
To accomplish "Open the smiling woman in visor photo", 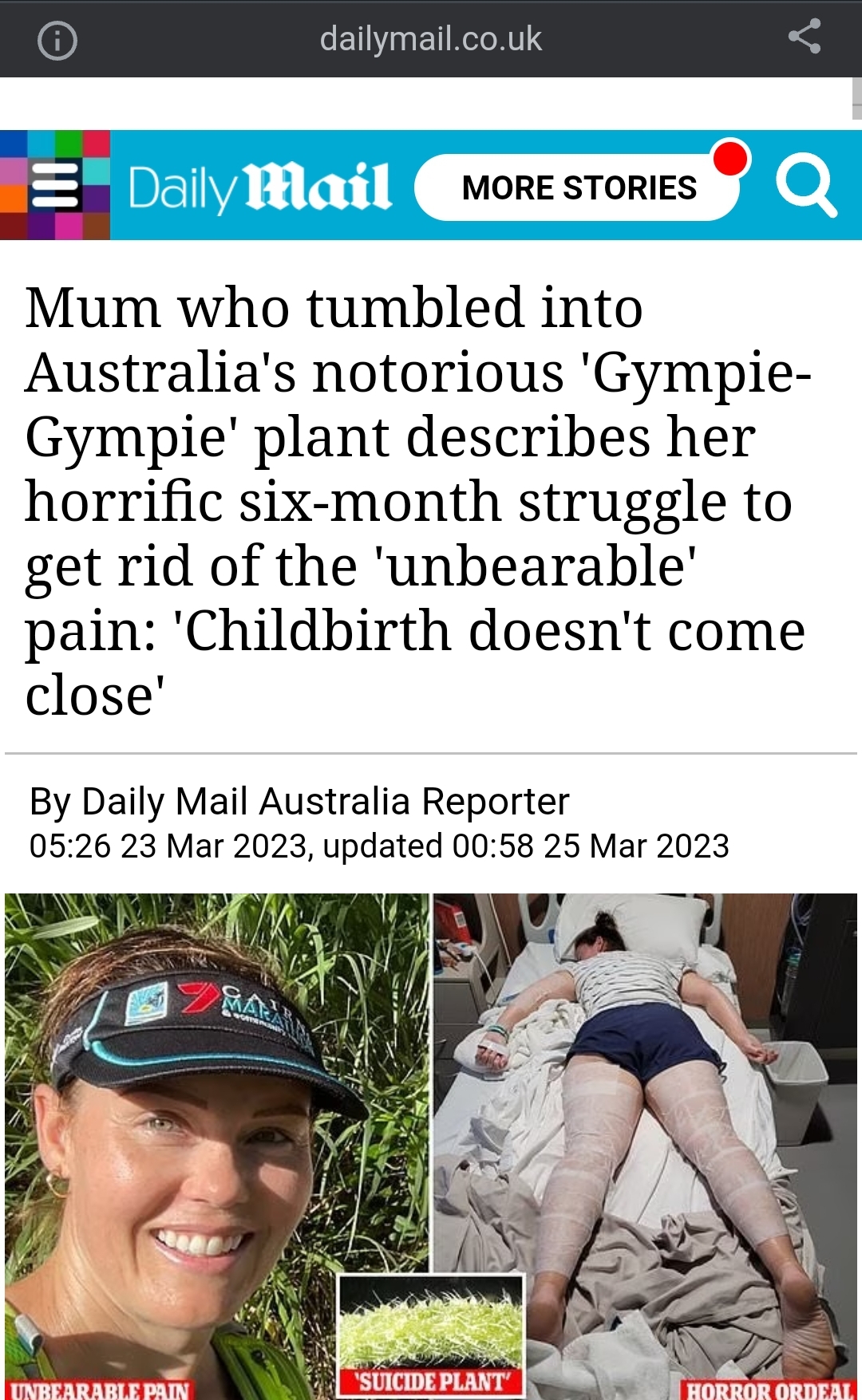I will (x=217, y=1146).
